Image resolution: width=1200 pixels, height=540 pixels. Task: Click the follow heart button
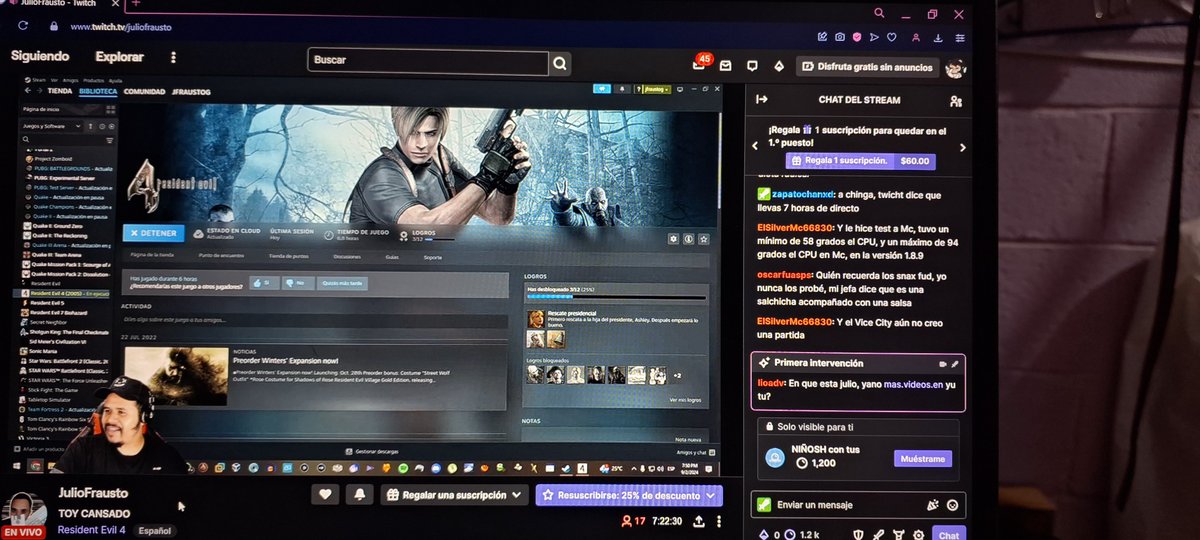tap(325, 494)
